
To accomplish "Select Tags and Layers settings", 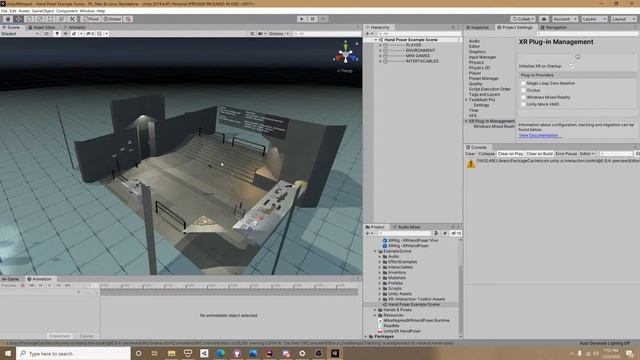I will [484, 94].
